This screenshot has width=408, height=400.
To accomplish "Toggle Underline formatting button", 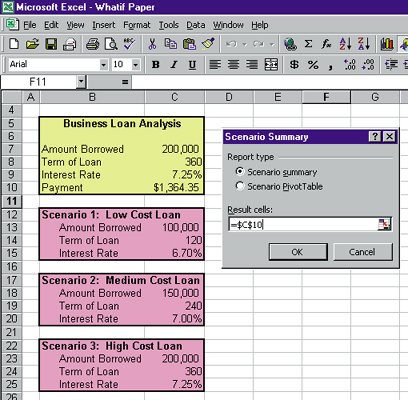I will coord(192,64).
